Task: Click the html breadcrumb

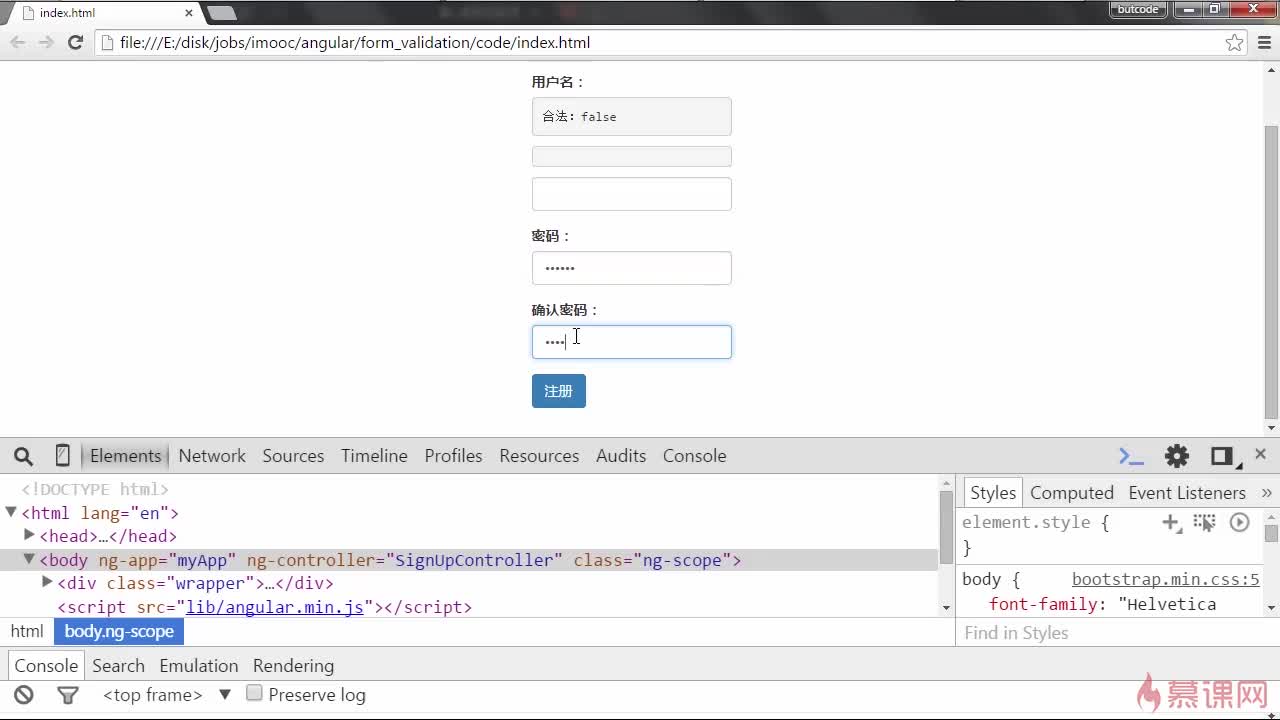Action: pyautogui.click(x=27, y=632)
